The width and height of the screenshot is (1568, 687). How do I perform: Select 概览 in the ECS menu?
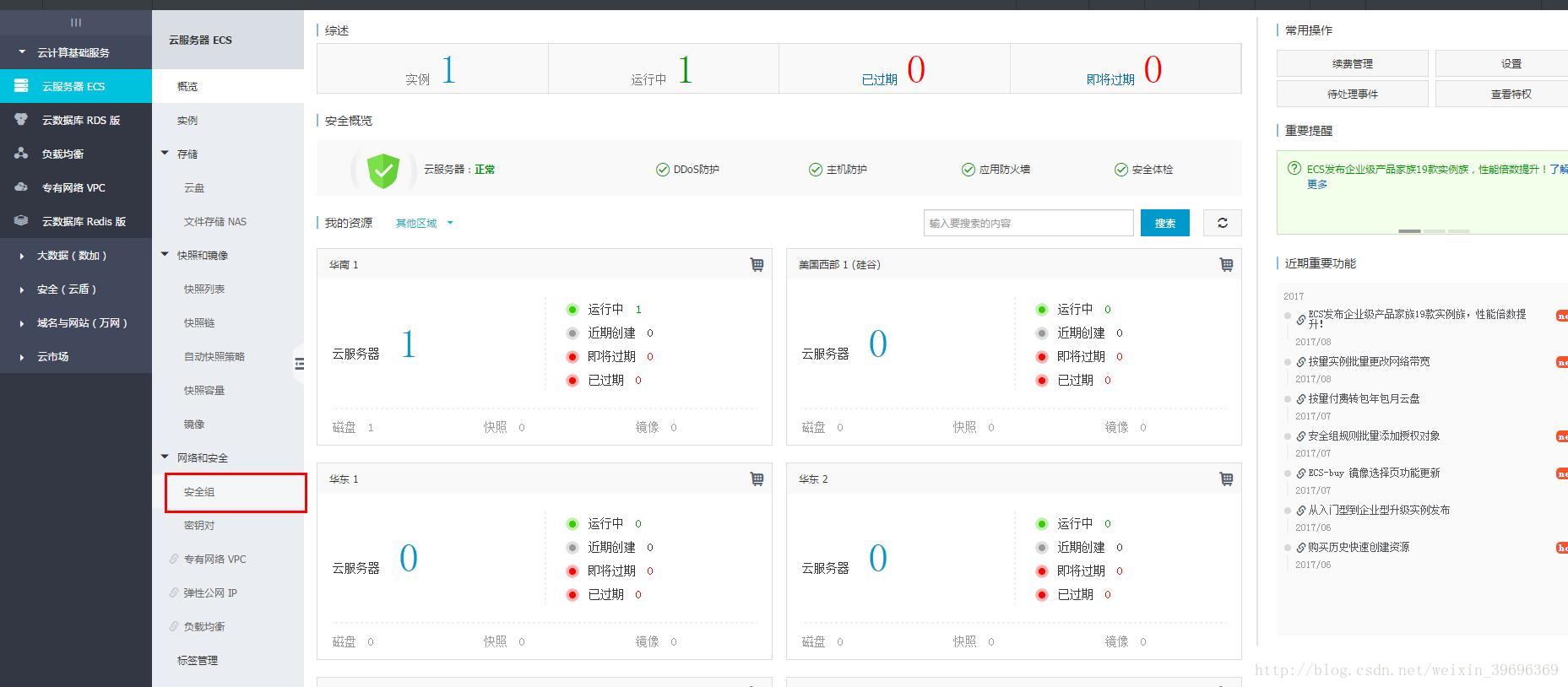(228, 86)
